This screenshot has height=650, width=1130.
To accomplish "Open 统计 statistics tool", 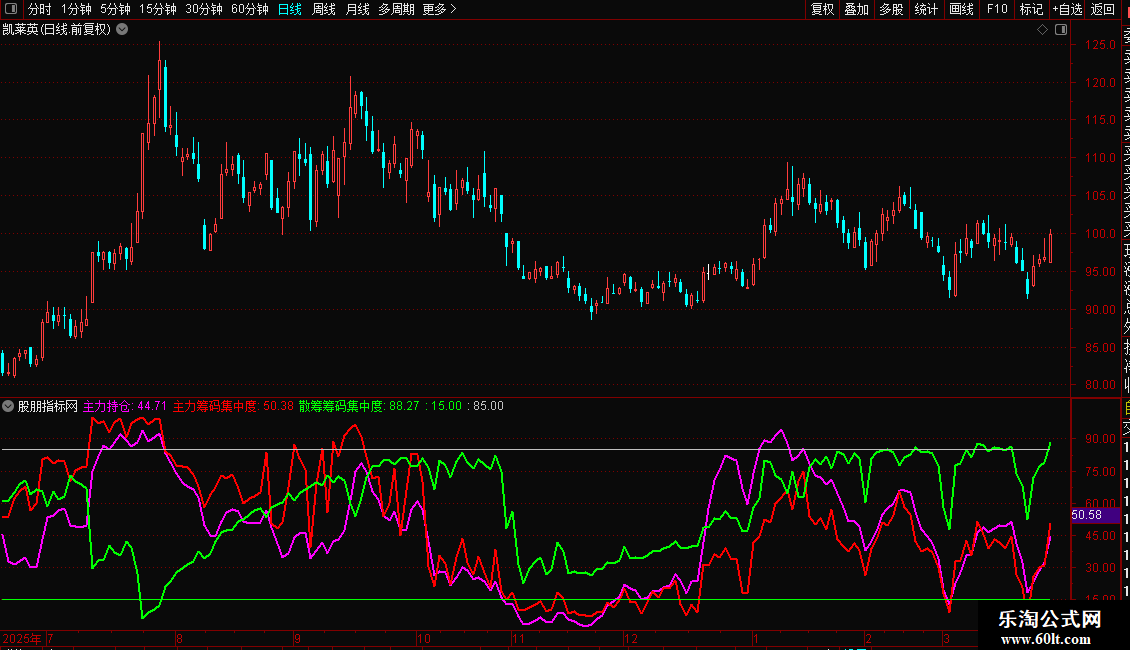I will tap(926, 9).
